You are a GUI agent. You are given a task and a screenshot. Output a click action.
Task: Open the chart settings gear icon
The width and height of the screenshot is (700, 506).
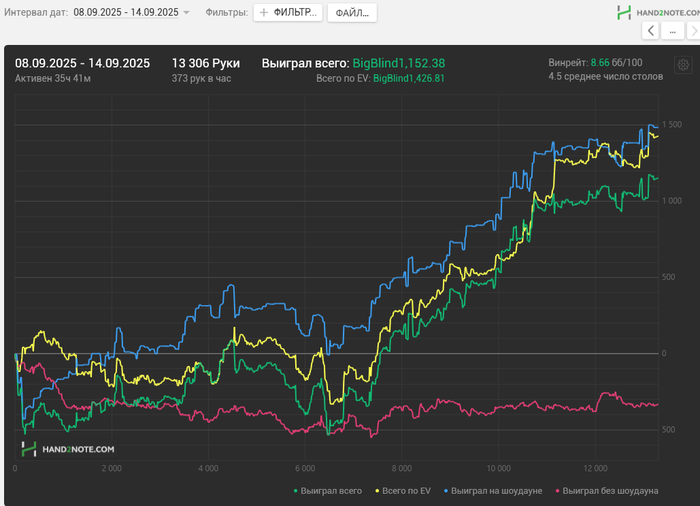pyautogui.click(x=683, y=65)
